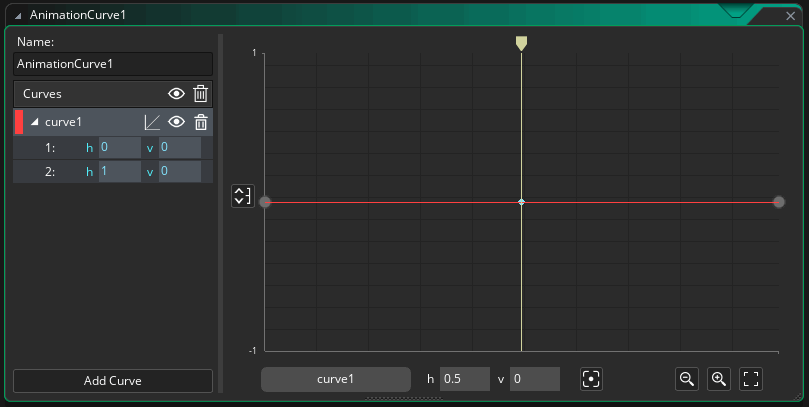Edit the v 0 field below graph
The image size is (809, 407).
[535, 379]
